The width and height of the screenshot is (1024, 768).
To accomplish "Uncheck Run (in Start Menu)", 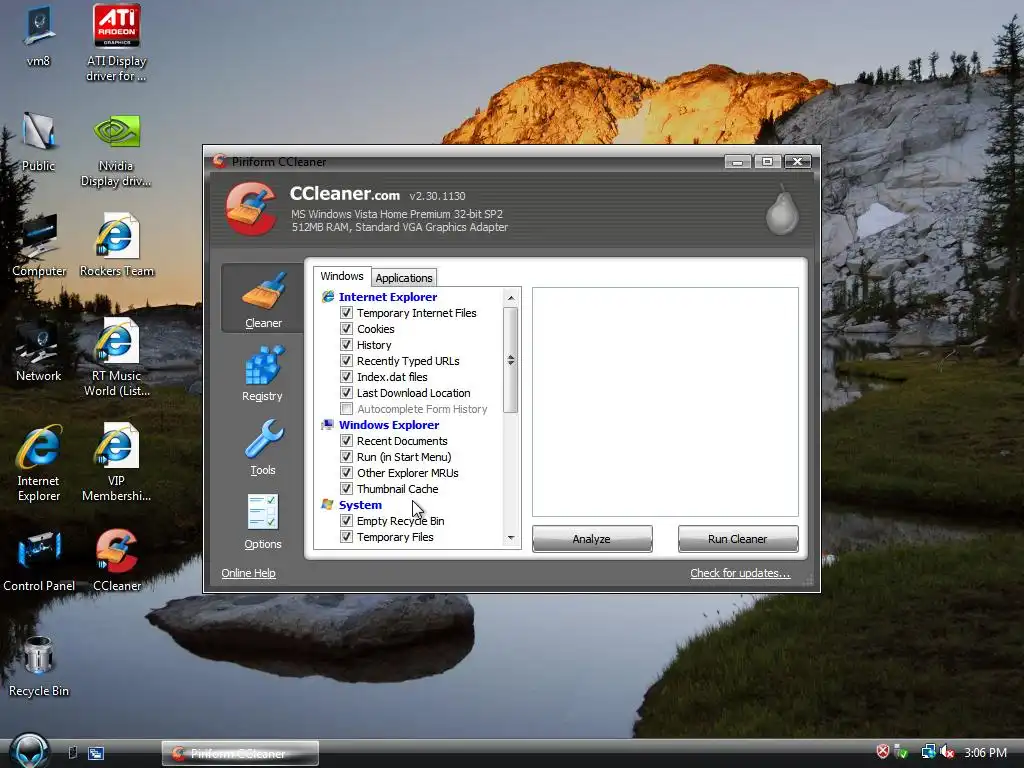I will coord(347,457).
